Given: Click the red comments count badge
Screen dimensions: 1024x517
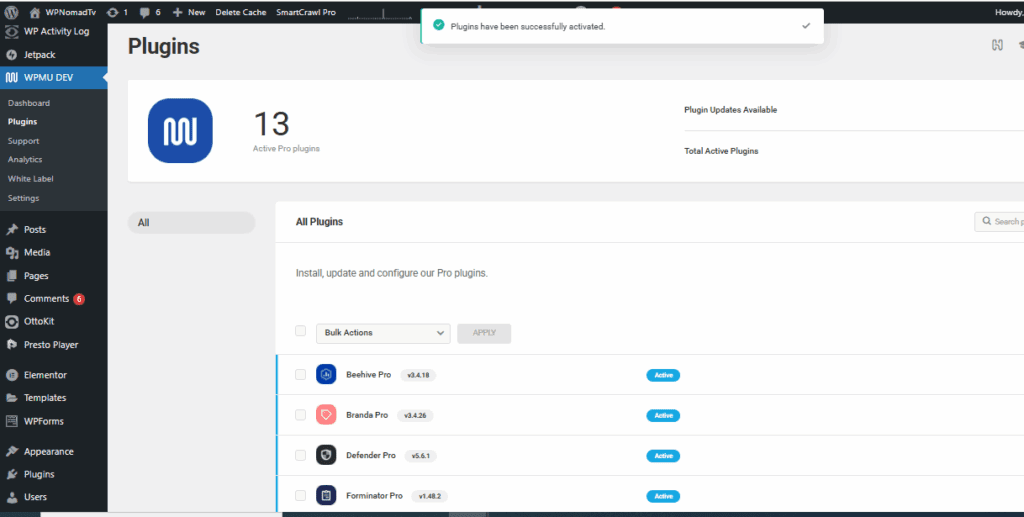Looking at the screenshot, I should [79, 299].
